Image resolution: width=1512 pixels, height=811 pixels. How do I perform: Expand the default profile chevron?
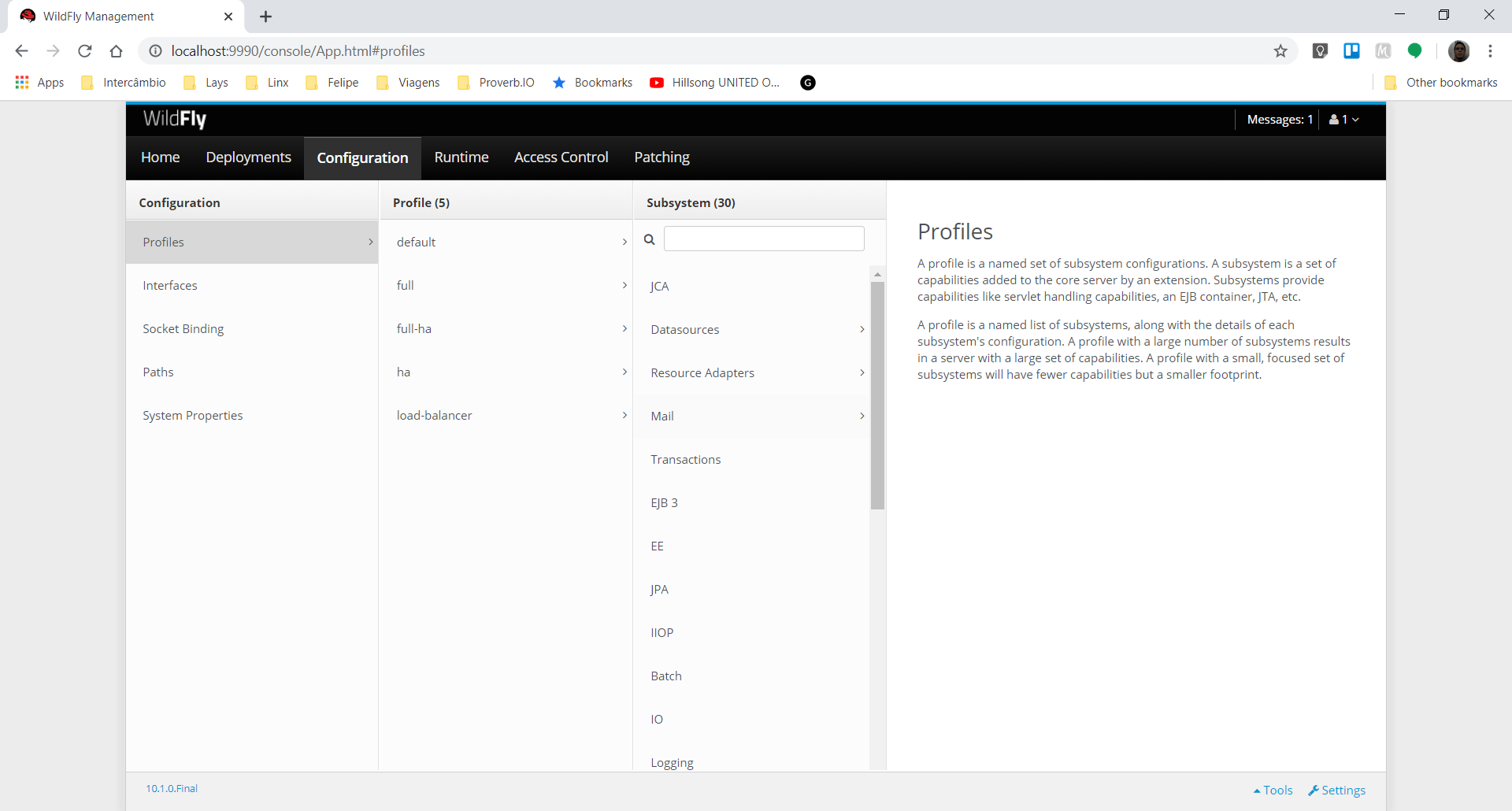pos(624,242)
